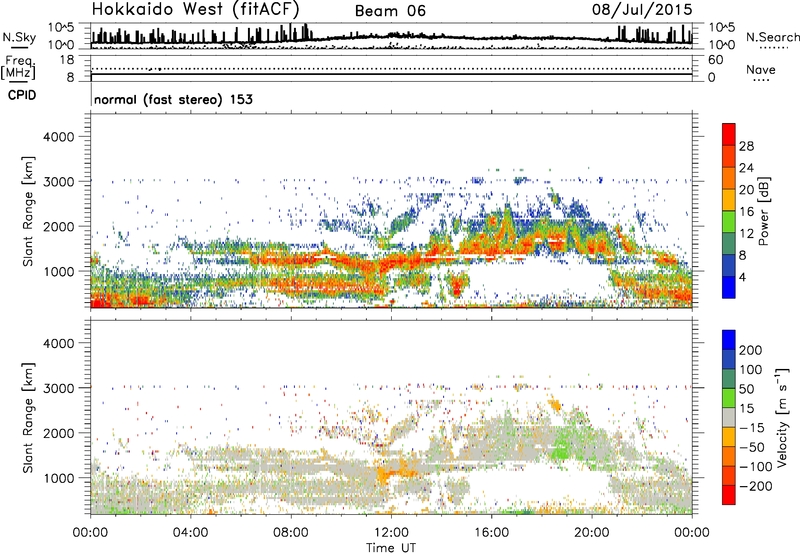
Task: Click the dark green 8–12 dB Power segment
Action: point(729,243)
